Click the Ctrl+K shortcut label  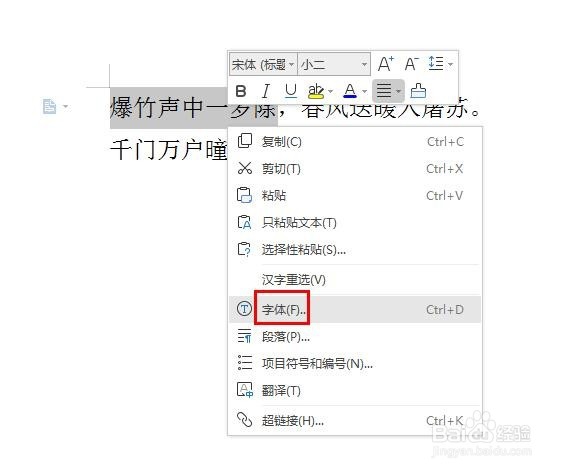(x=445, y=420)
